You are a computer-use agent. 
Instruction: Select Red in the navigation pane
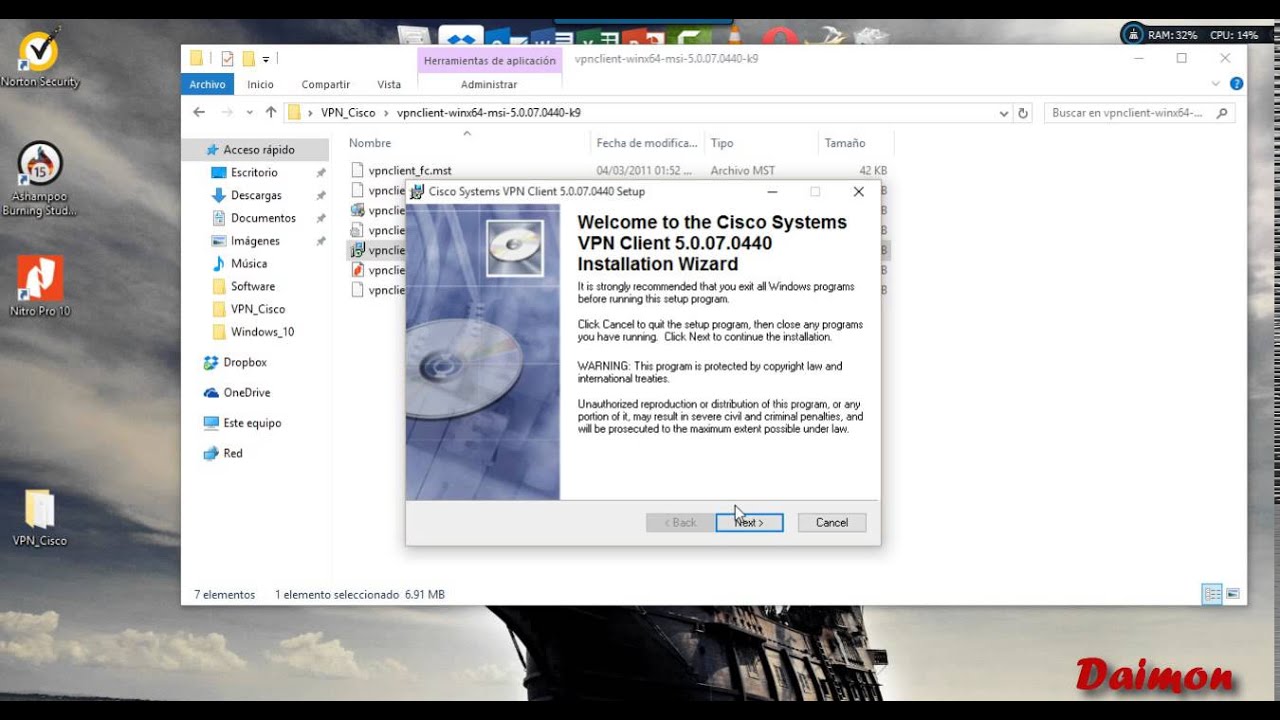[x=233, y=454]
